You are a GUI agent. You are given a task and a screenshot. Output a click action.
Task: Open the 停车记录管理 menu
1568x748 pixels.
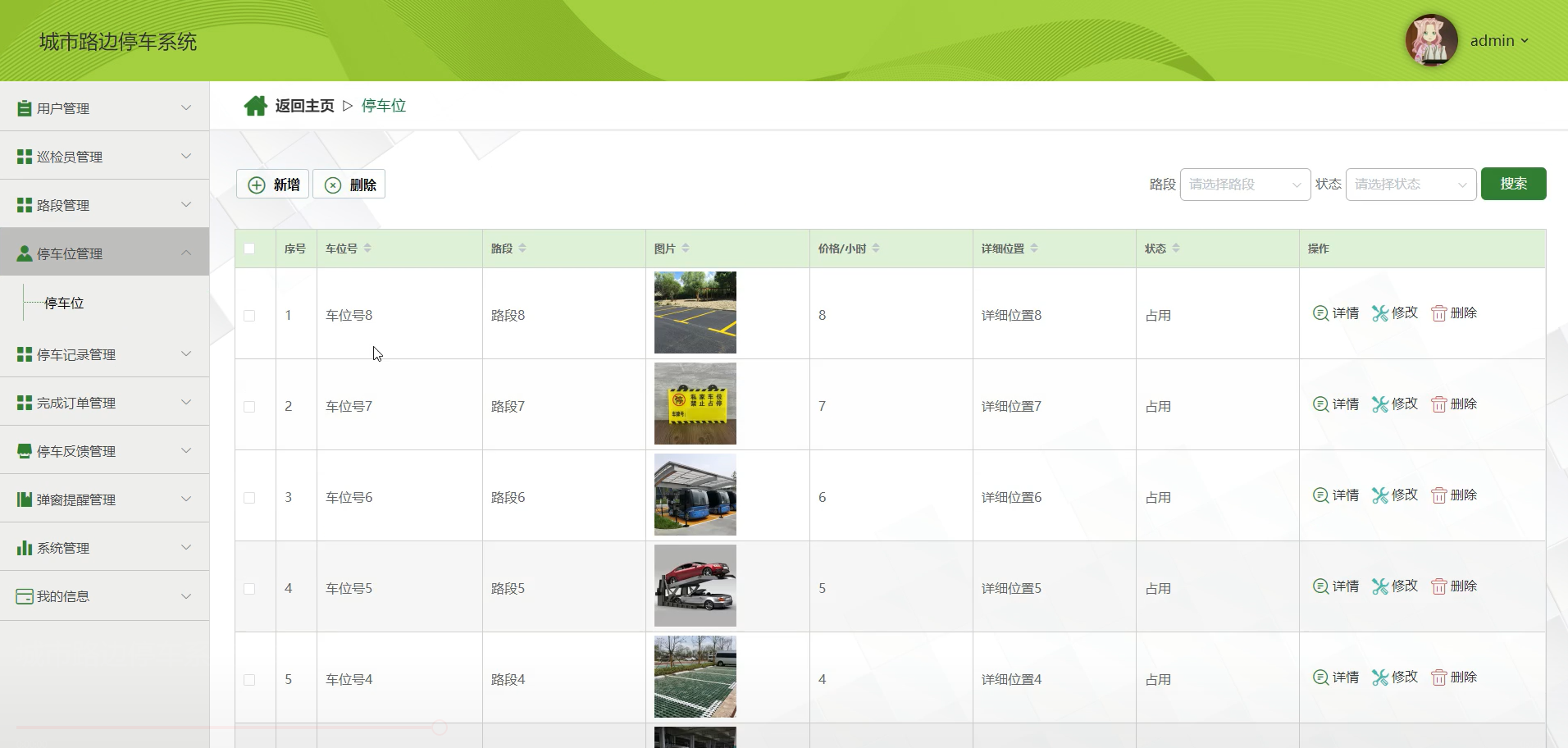click(x=104, y=354)
